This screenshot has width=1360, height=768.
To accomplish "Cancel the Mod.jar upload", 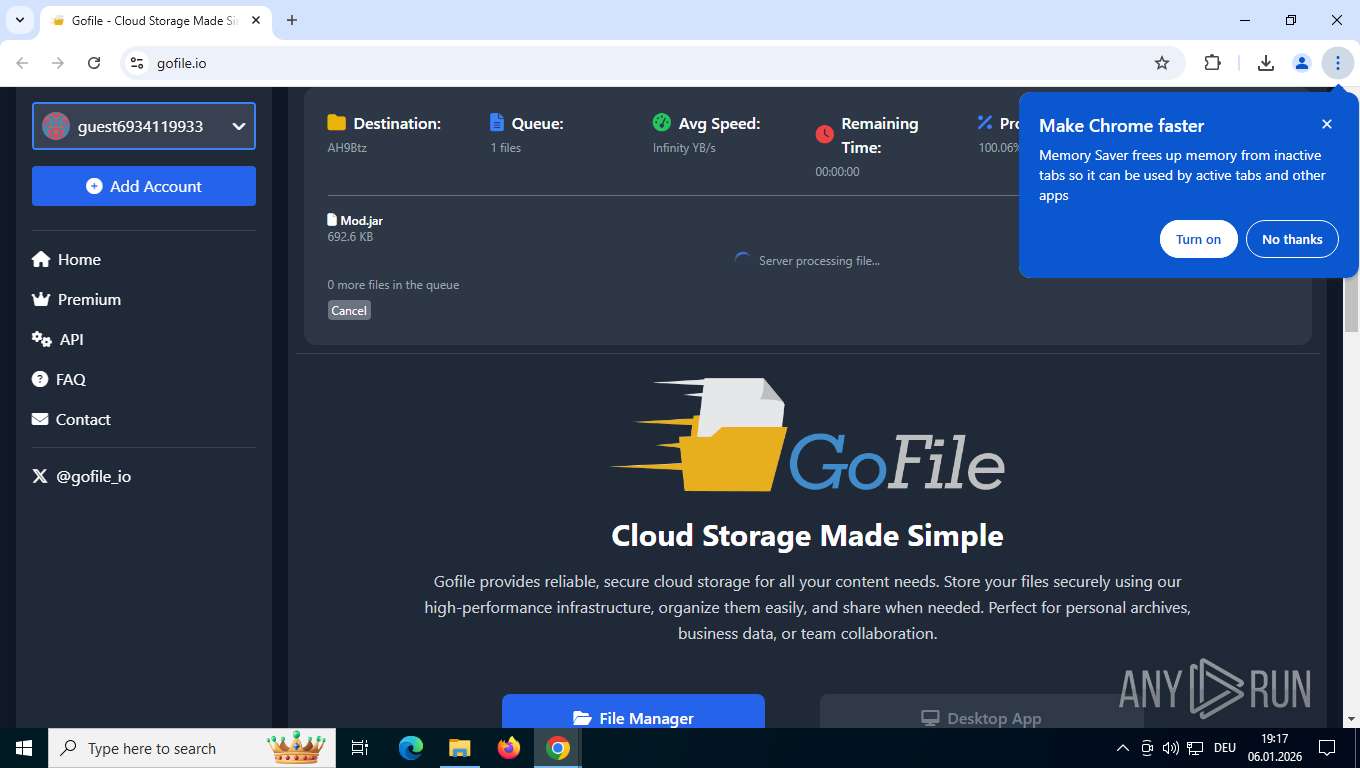I will pos(349,310).
